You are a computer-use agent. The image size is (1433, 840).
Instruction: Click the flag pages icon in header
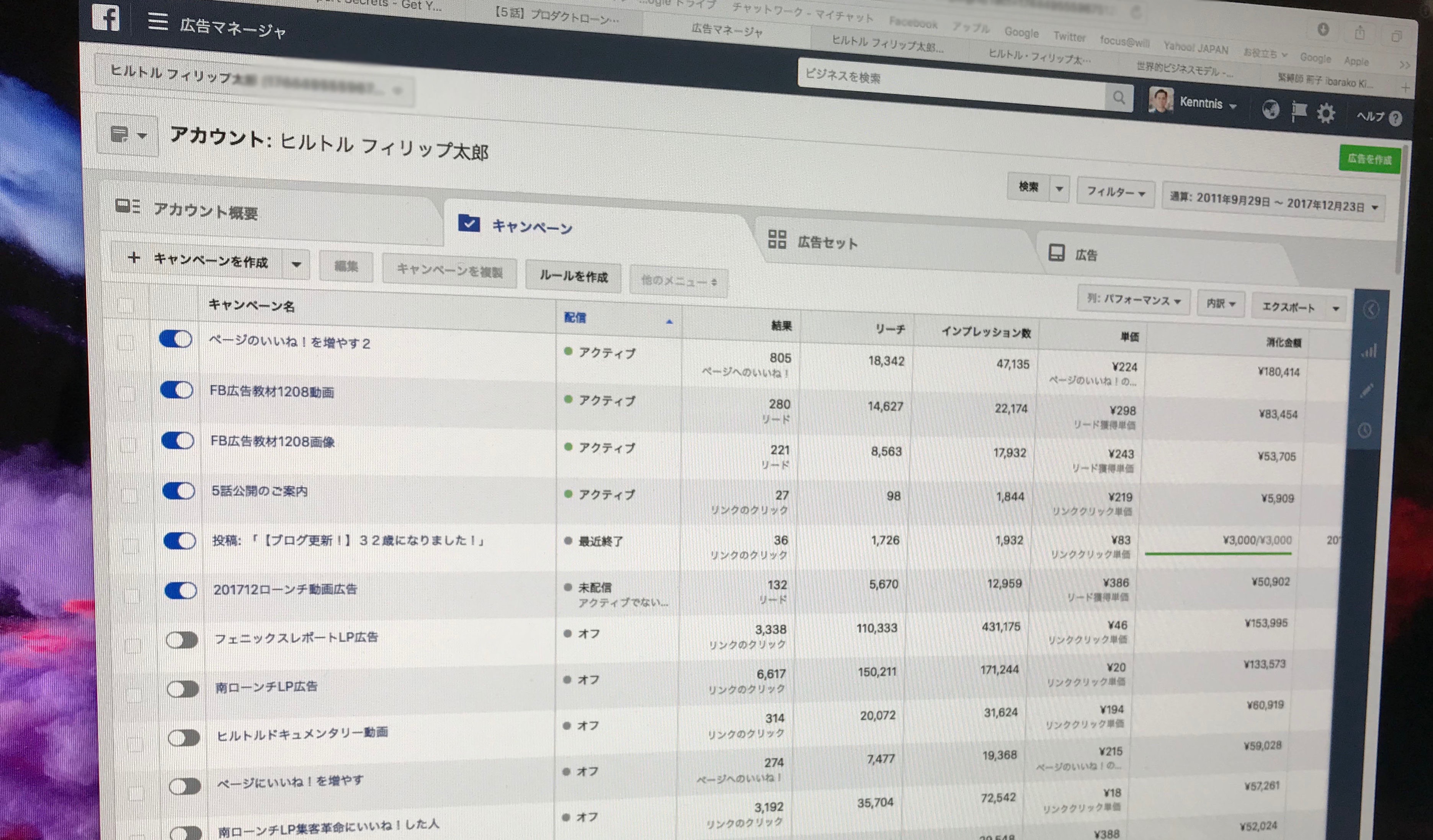1299,111
